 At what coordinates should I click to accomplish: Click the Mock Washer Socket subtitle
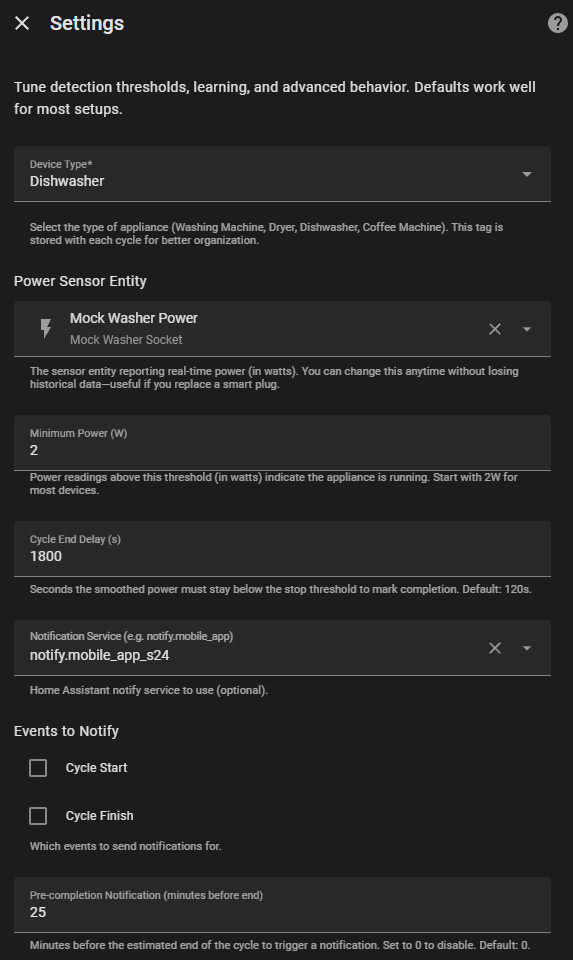pos(126,340)
